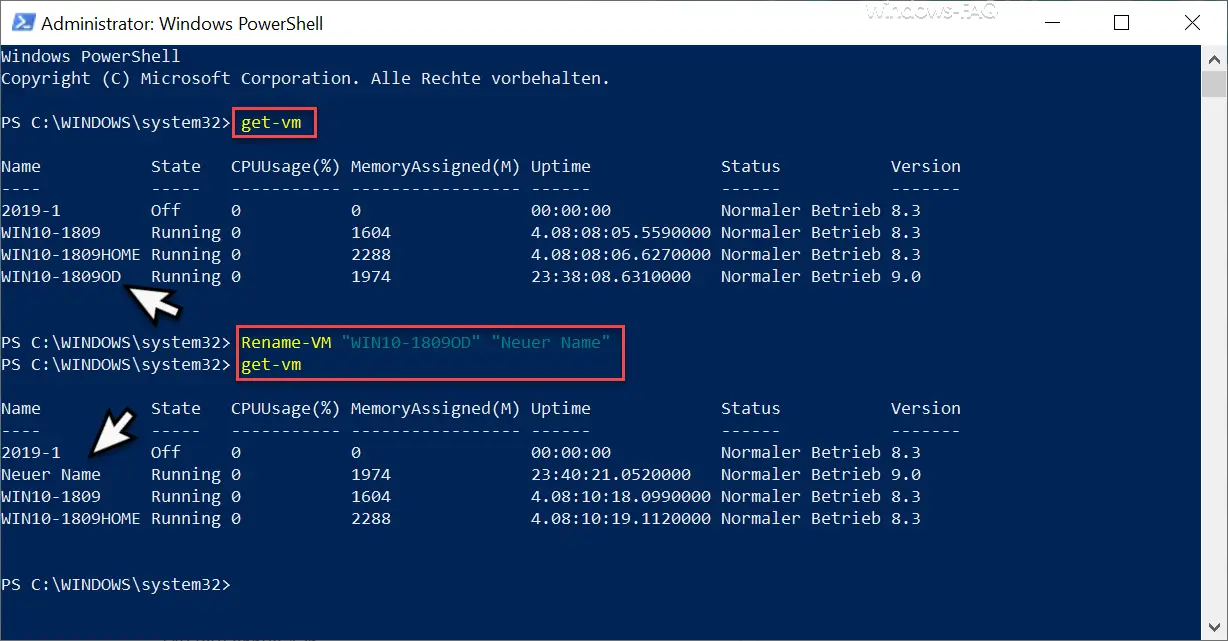1228x641 pixels.
Task: Select the uptime value 23:38:08.6310000
Action: tap(611, 277)
